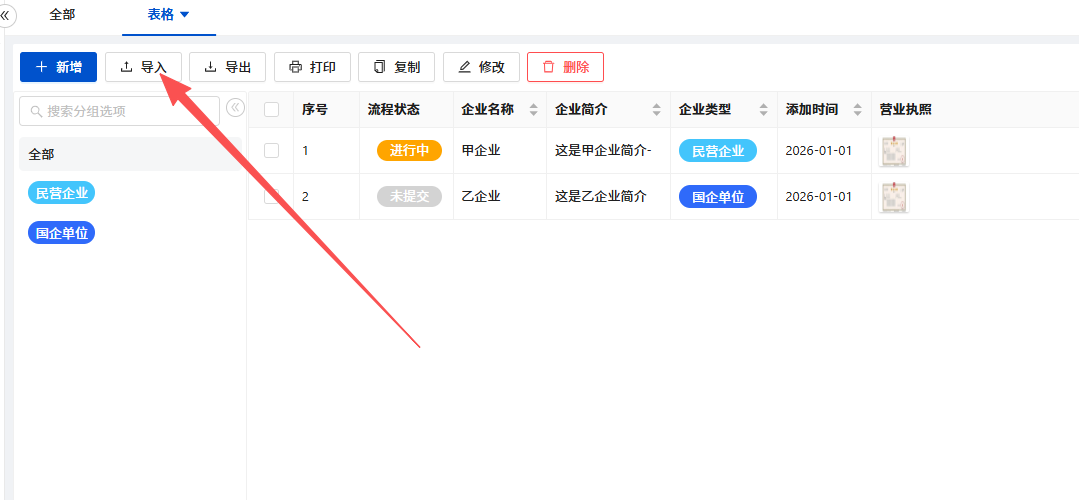Open 甲企业 business license thumbnail
Viewport: 1079px width, 500px height.
coord(894,151)
